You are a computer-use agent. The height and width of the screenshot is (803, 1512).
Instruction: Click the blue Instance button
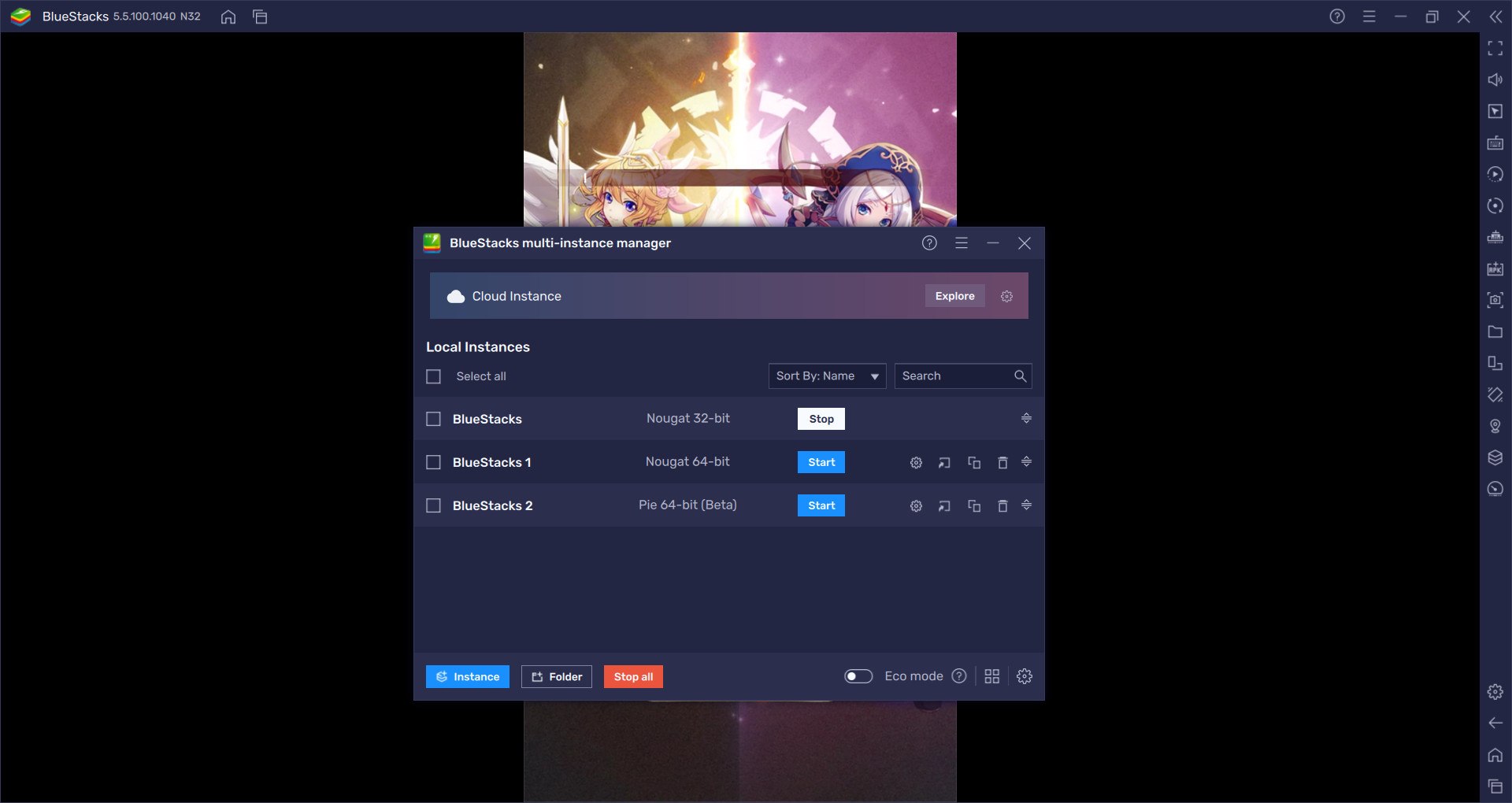tap(468, 677)
